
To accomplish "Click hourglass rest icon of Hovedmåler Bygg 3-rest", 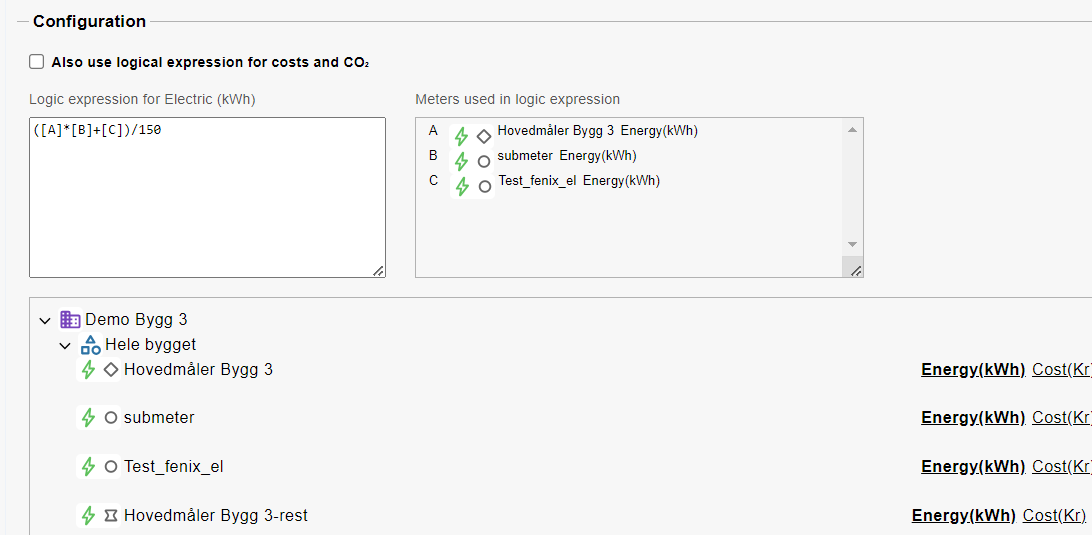I will (x=110, y=515).
